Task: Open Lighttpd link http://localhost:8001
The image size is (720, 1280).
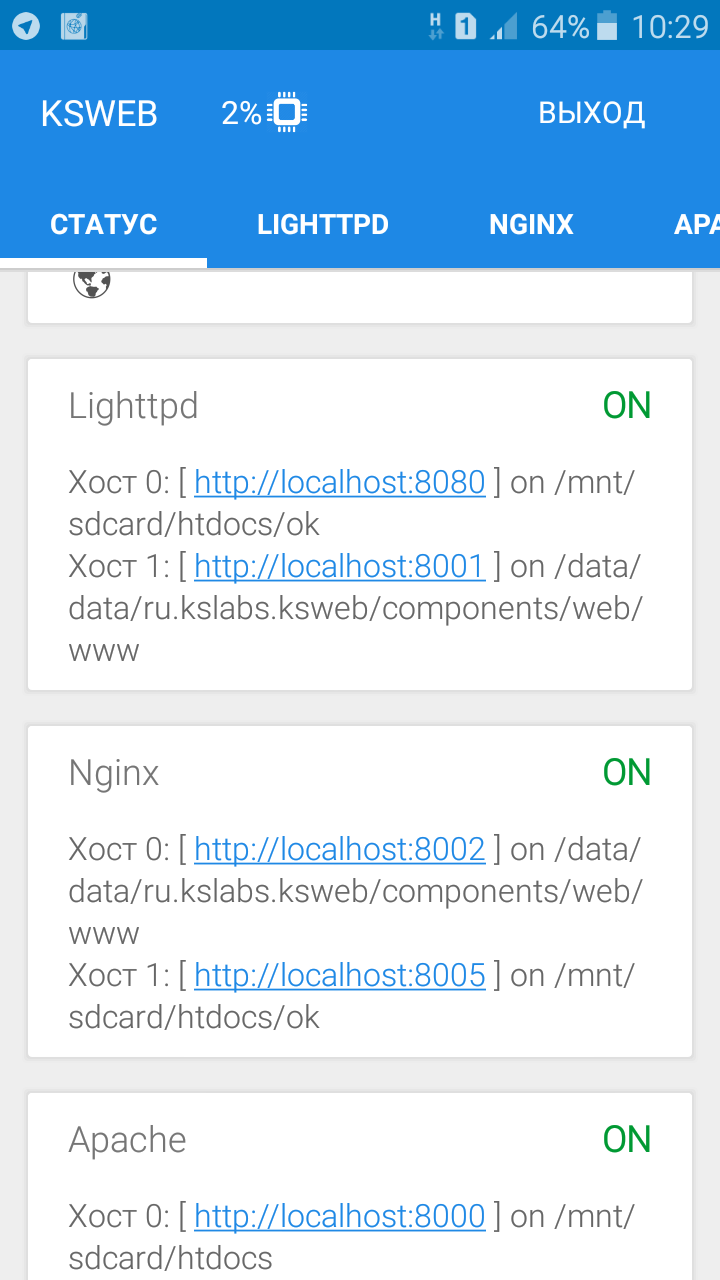Action: click(339, 567)
